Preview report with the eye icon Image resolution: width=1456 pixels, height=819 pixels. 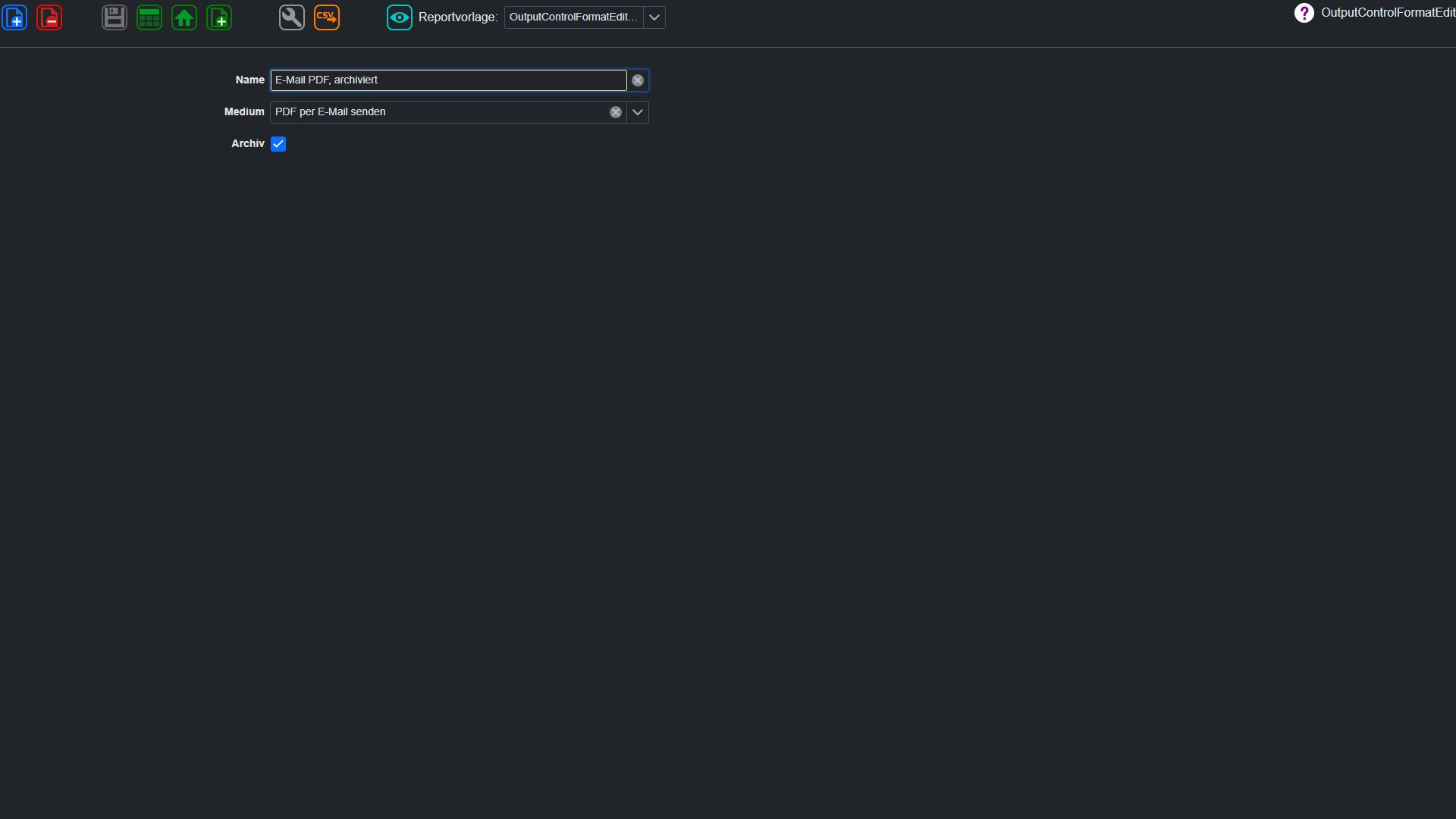(x=400, y=17)
